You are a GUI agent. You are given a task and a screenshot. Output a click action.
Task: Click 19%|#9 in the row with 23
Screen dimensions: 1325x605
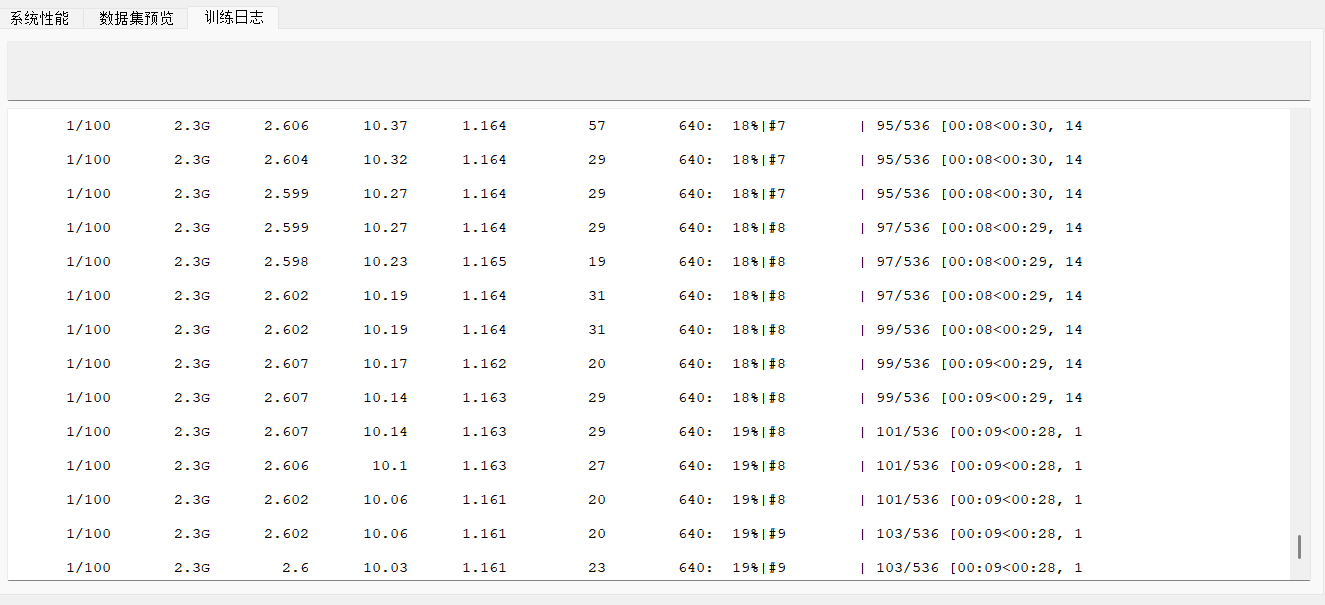coord(759,568)
